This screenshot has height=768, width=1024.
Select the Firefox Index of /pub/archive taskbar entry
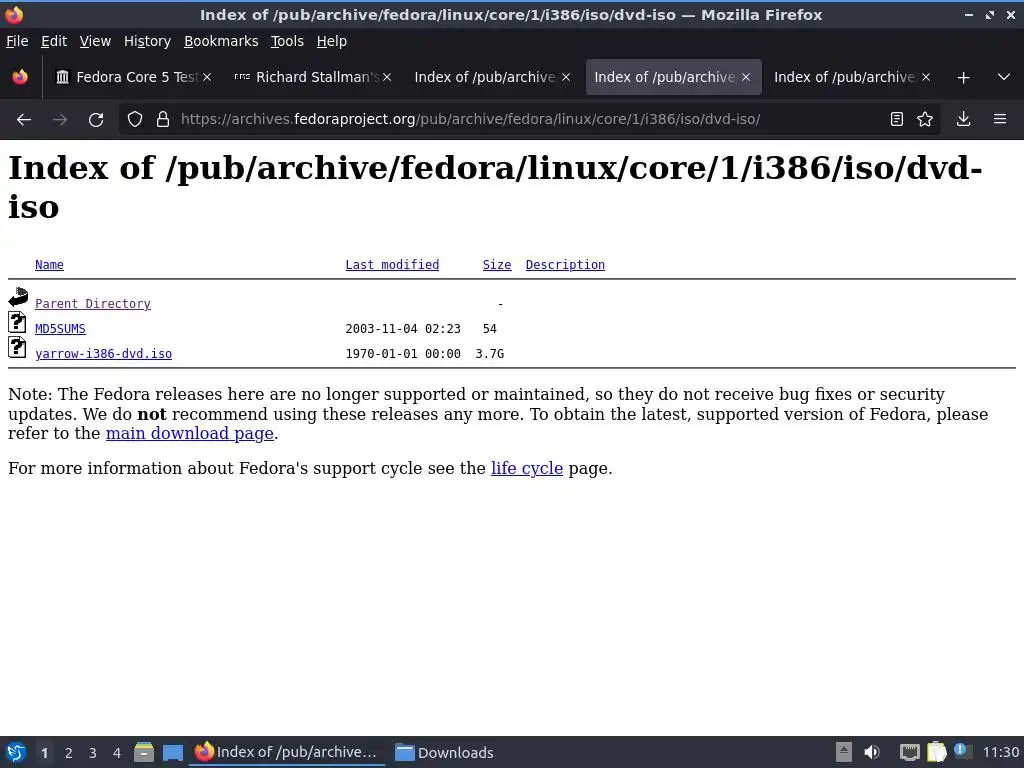(287, 752)
